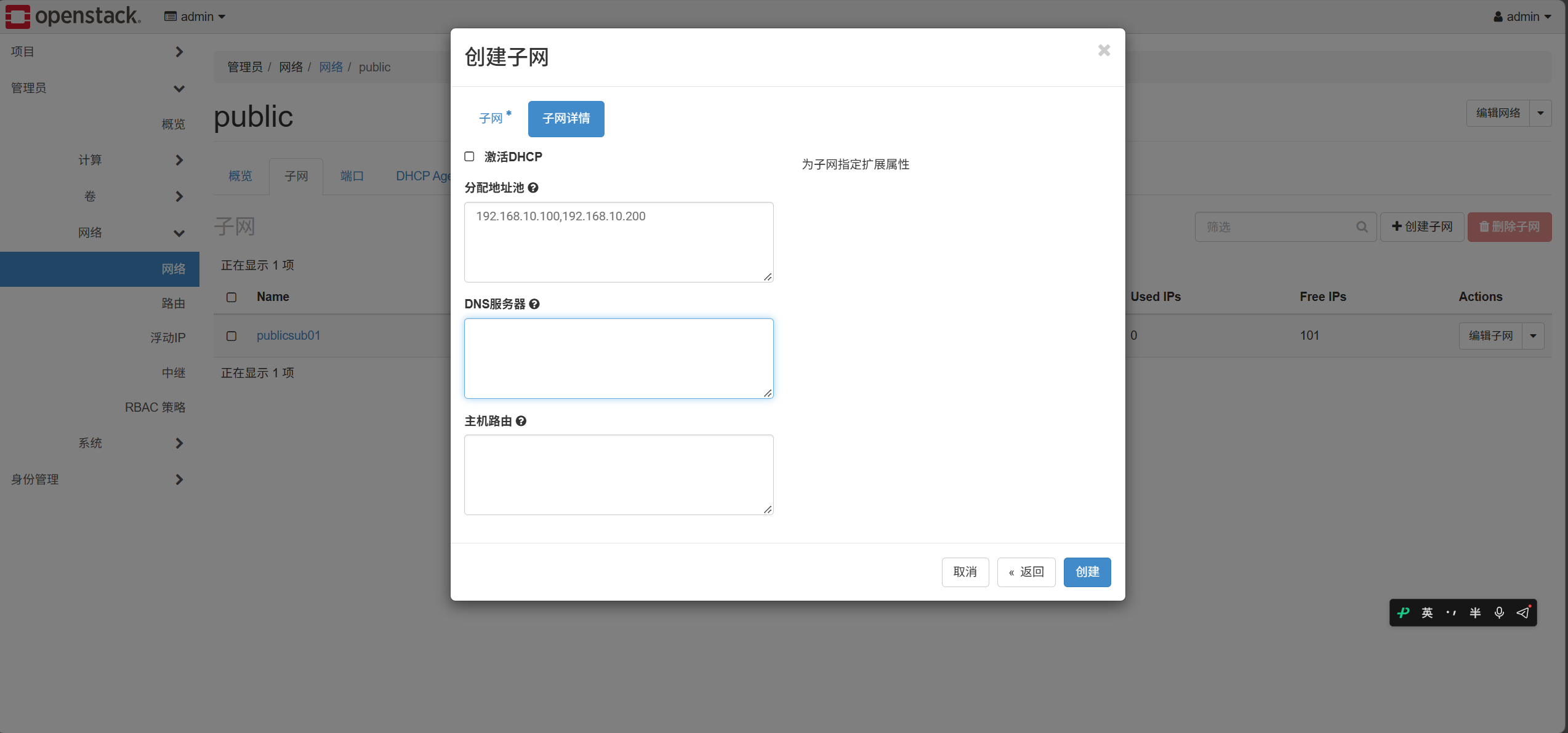Expand the 身份管理 sidebar section
Screen dimensions: 1568x733
pyautogui.click(x=100, y=479)
